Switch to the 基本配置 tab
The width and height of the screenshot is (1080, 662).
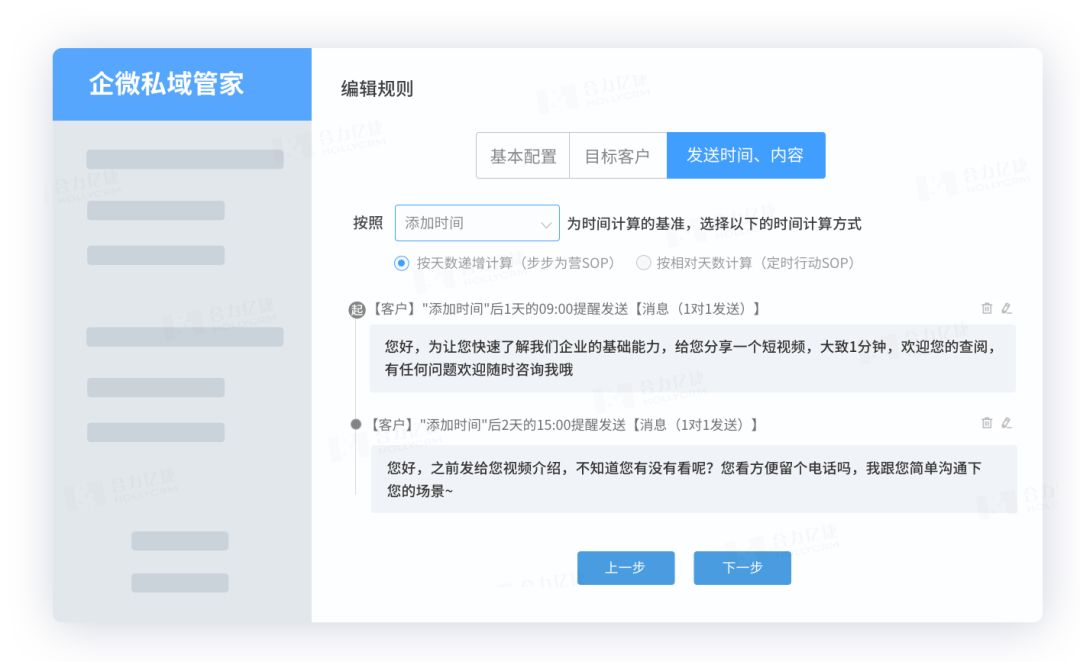click(522, 156)
